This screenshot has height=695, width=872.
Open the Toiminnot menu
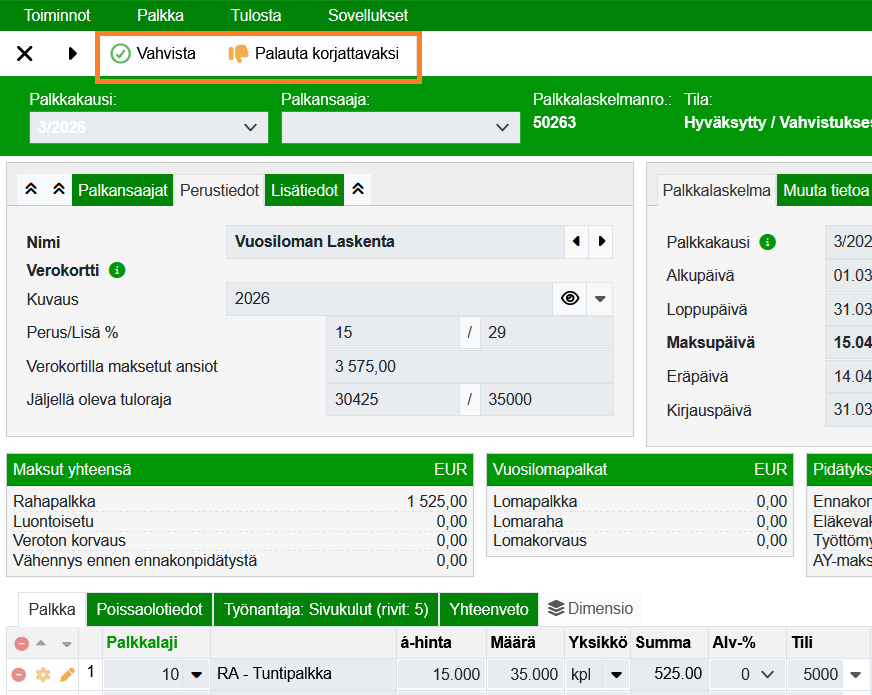pyautogui.click(x=56, y=15)
